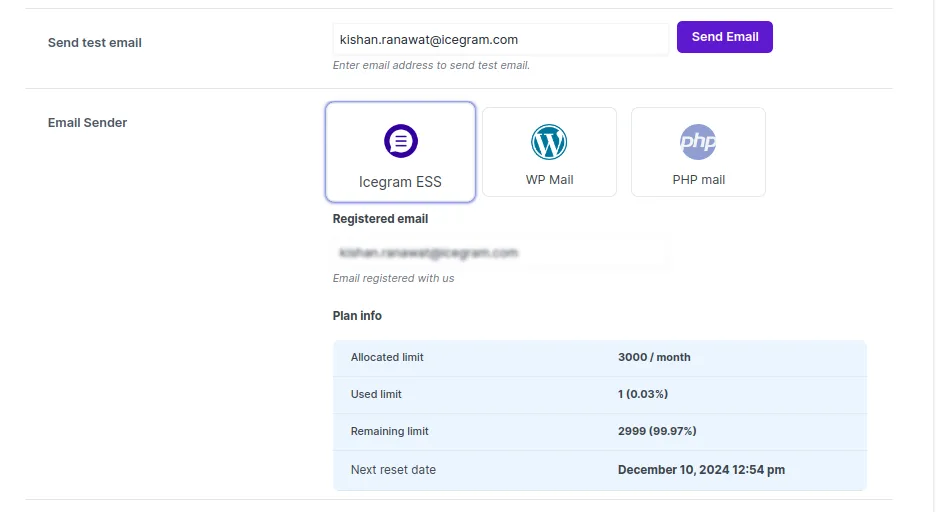Click the WordPress logo icon
This screenshot has height=512, width=943.
point(549,142)
